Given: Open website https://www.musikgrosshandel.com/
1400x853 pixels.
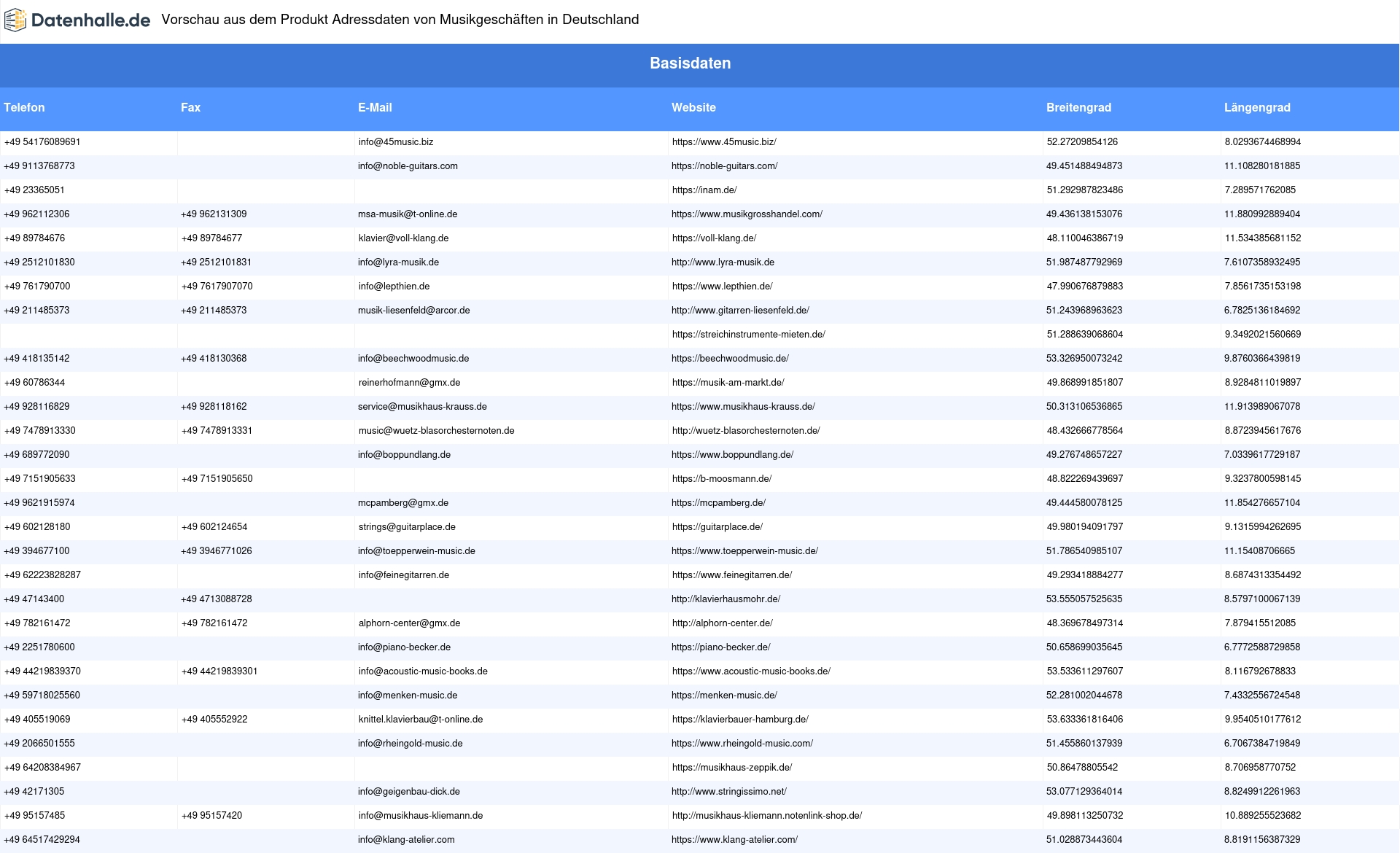Looking at the screenshot, I should click(x=747, y=214).
